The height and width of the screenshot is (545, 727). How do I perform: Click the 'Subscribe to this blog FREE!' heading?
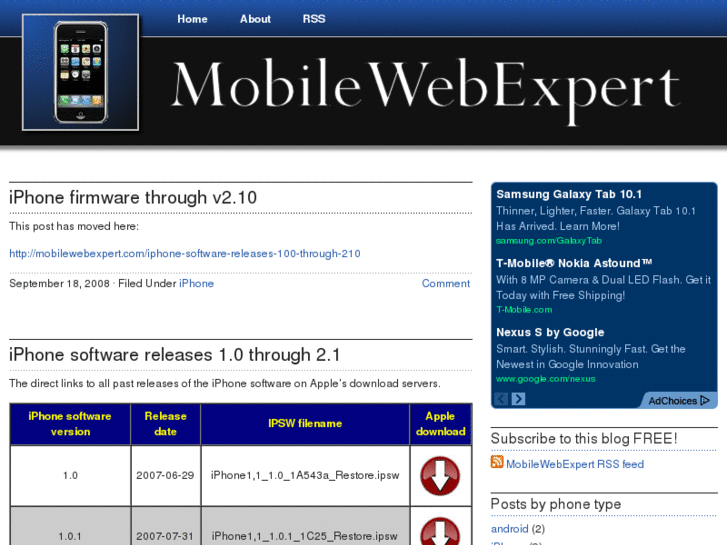(x=584, y=439)
